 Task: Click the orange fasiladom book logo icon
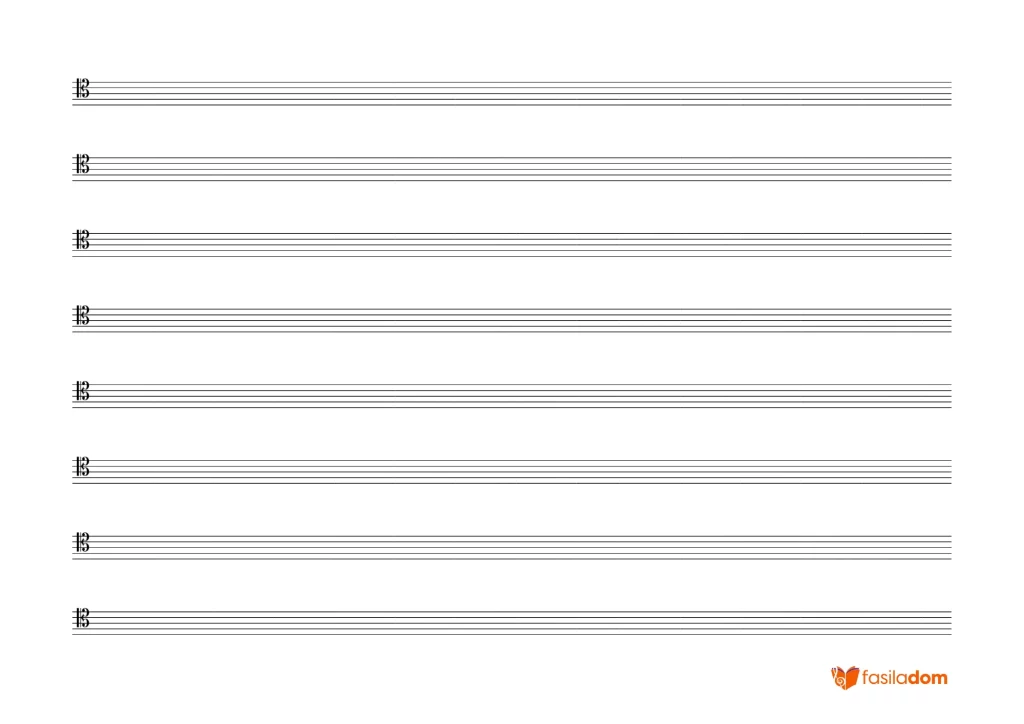[844, 678]
